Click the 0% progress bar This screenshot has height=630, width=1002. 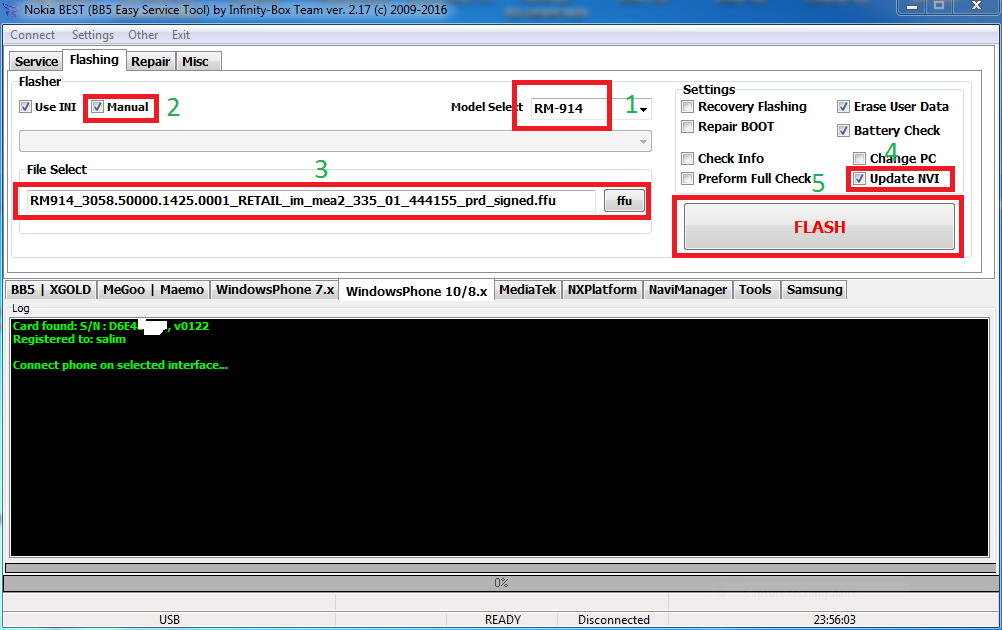coord(500,583)
